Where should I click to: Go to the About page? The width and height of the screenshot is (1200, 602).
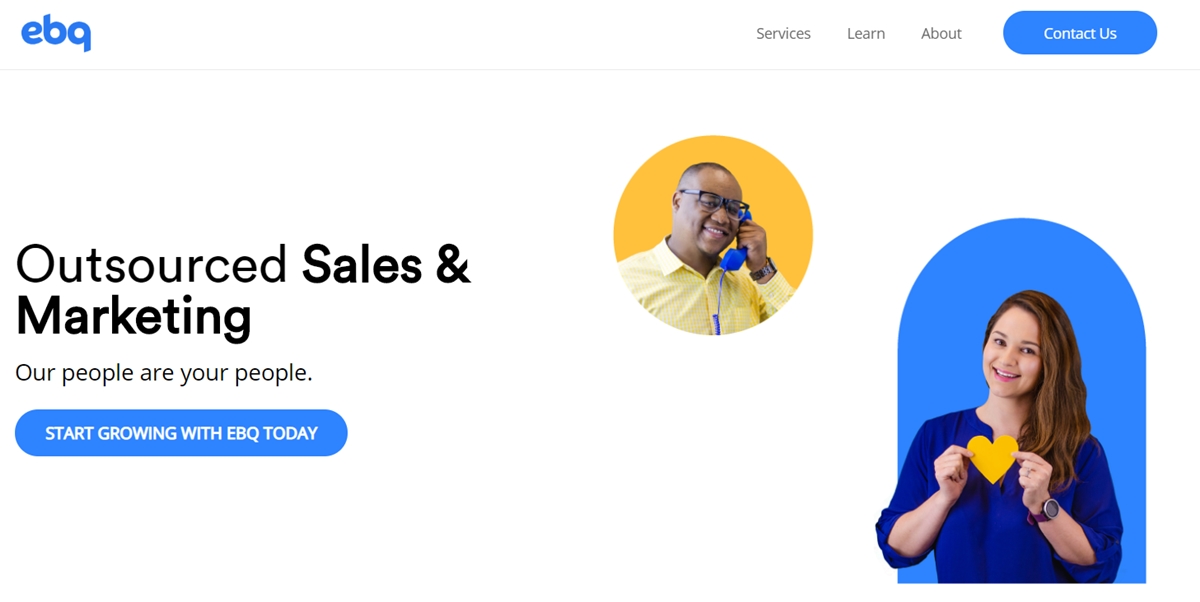coord(941,33)
